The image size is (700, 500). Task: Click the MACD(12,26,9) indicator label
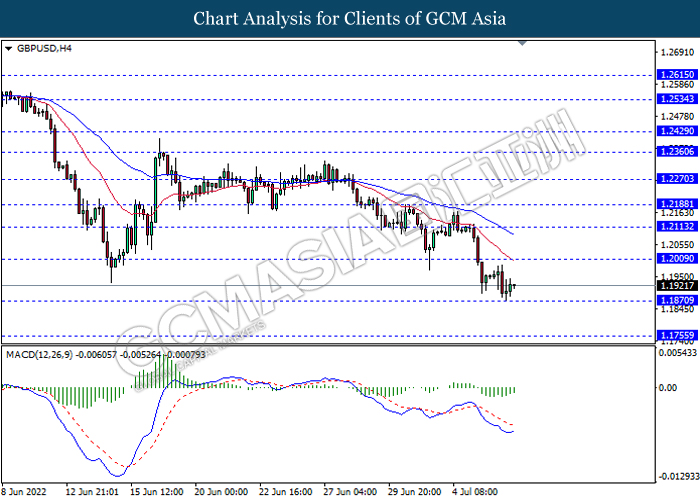[x=39, y=355]
